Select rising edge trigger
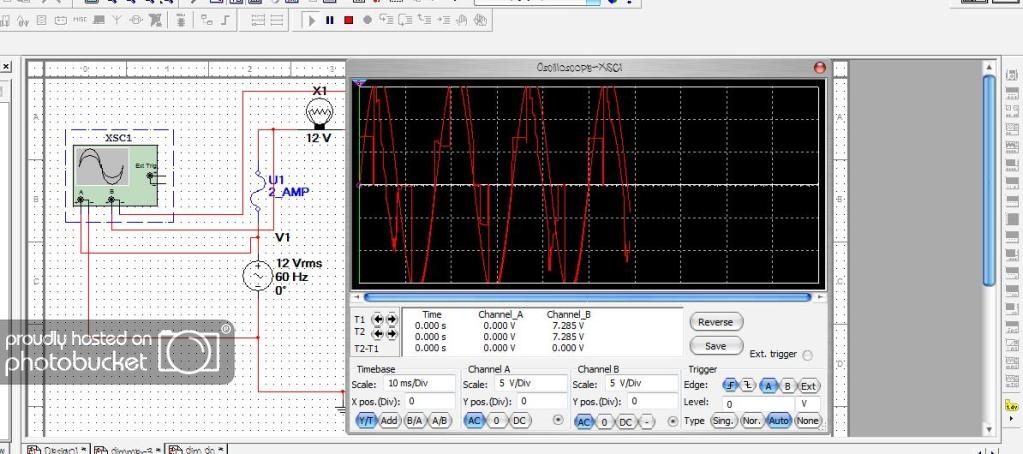The width and height of the screenshot is (1023, 454). 731,386
